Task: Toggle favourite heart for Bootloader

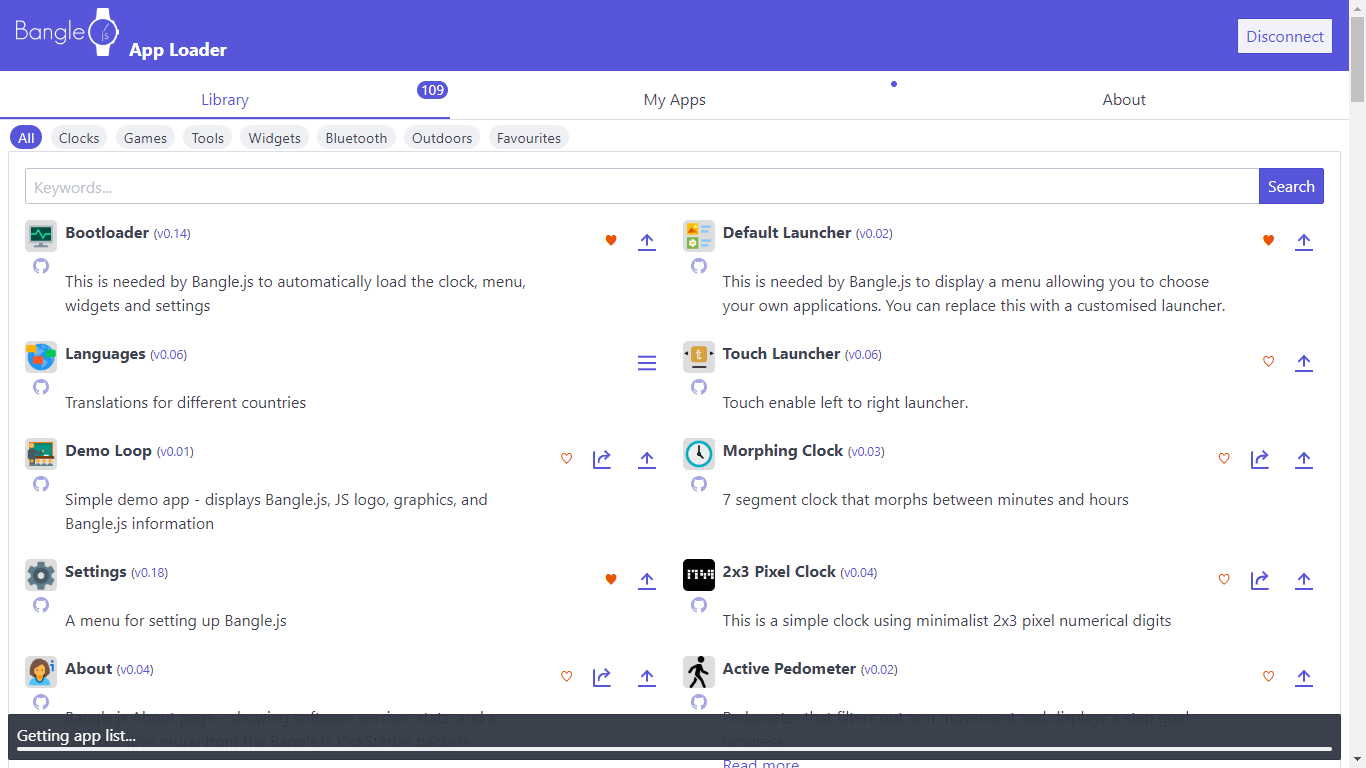Action: point(611,240)
